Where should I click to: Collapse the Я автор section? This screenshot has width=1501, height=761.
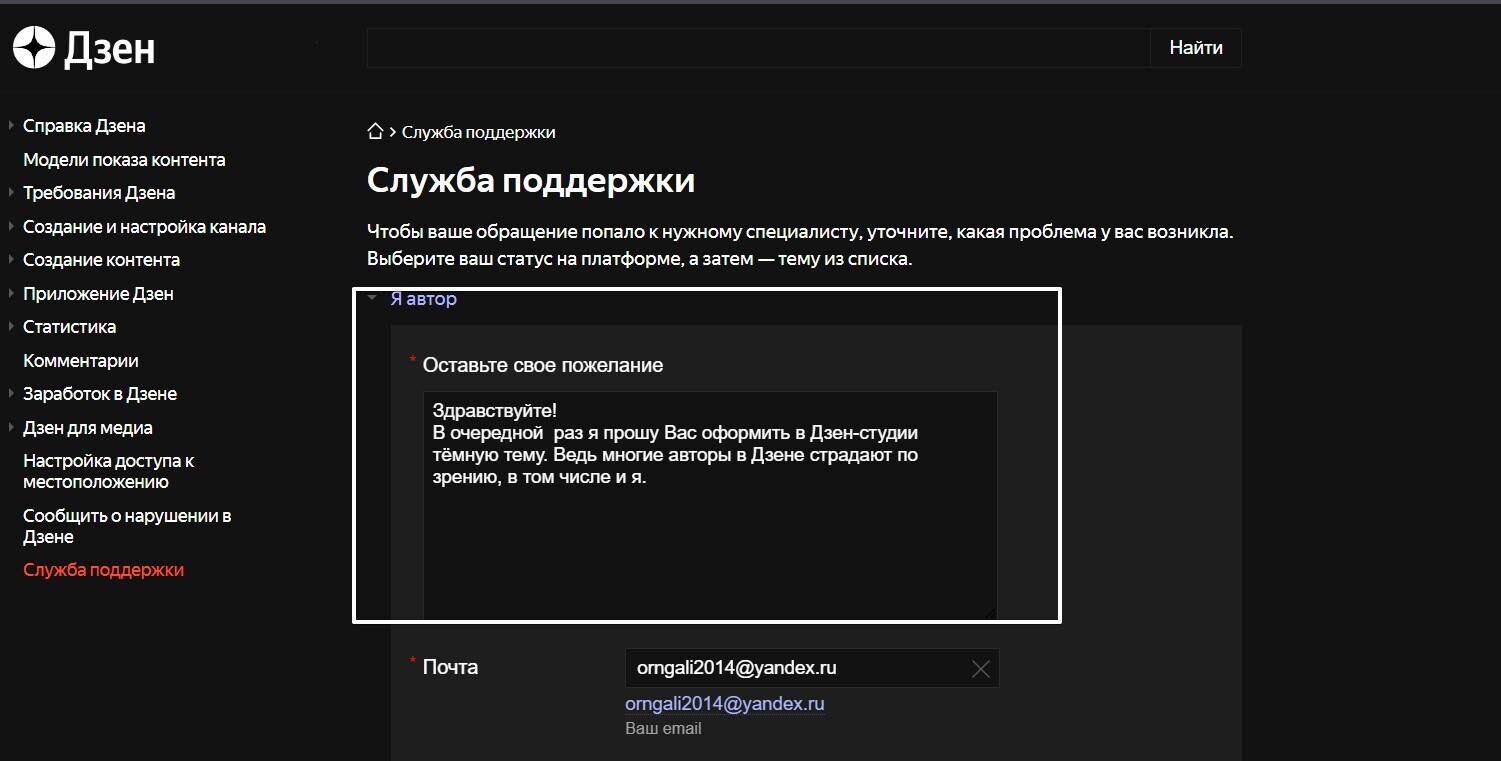[x=372, y=297]
